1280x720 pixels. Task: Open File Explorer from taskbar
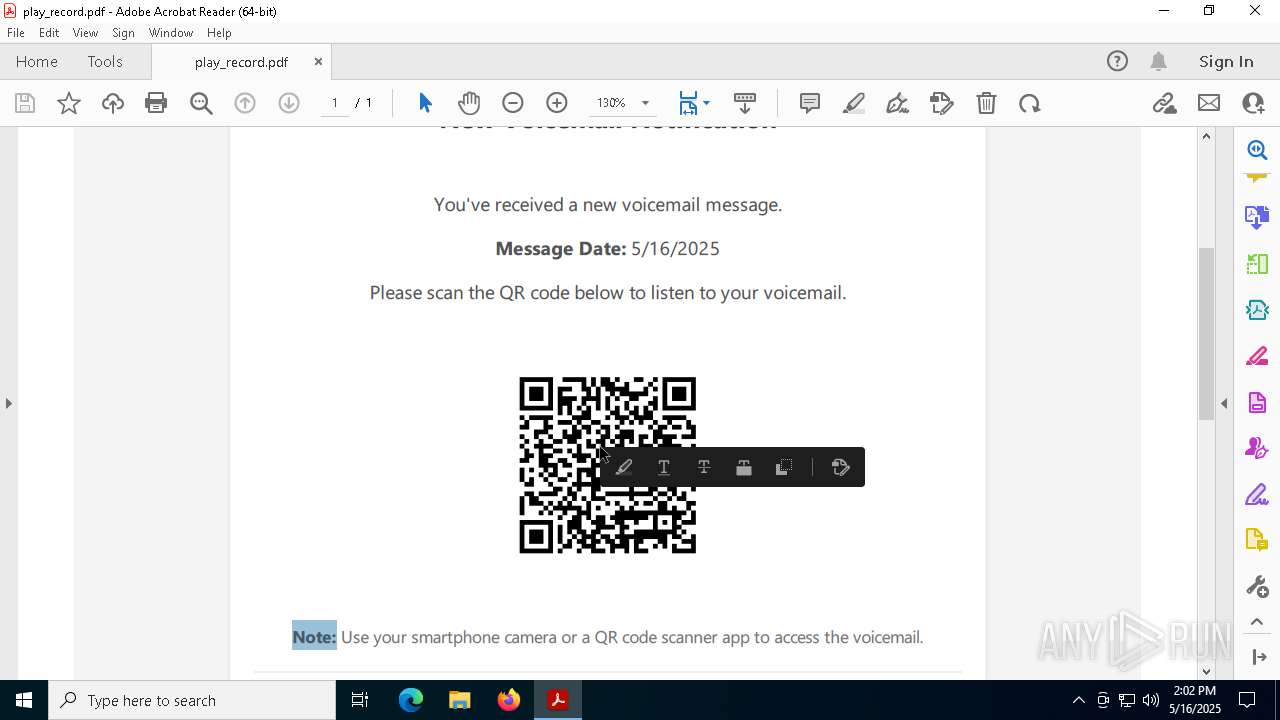click(x=459, y=700)
